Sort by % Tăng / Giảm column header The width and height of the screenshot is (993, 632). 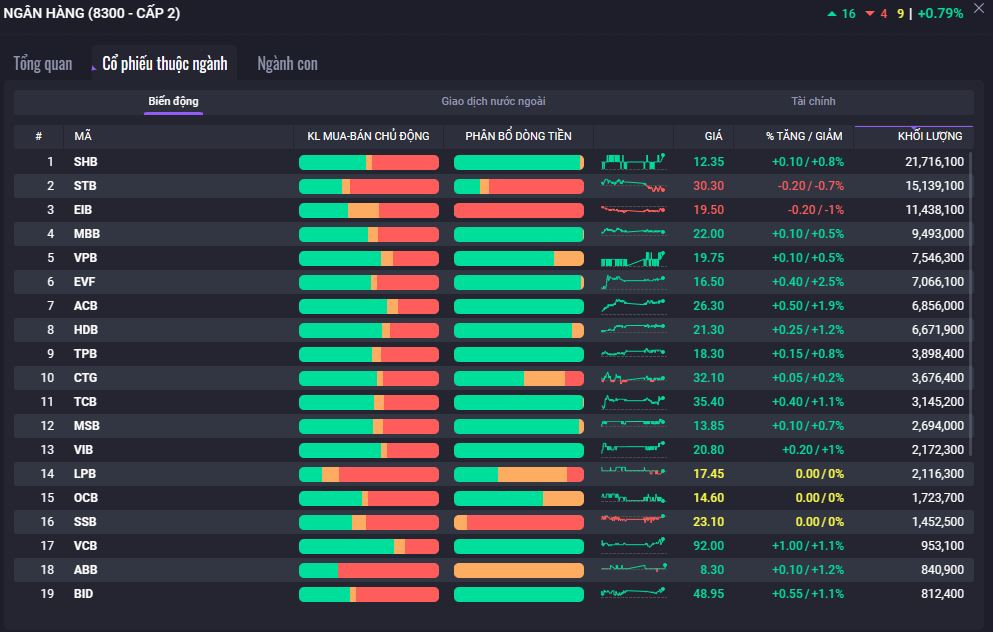click(x=804, y=136)
